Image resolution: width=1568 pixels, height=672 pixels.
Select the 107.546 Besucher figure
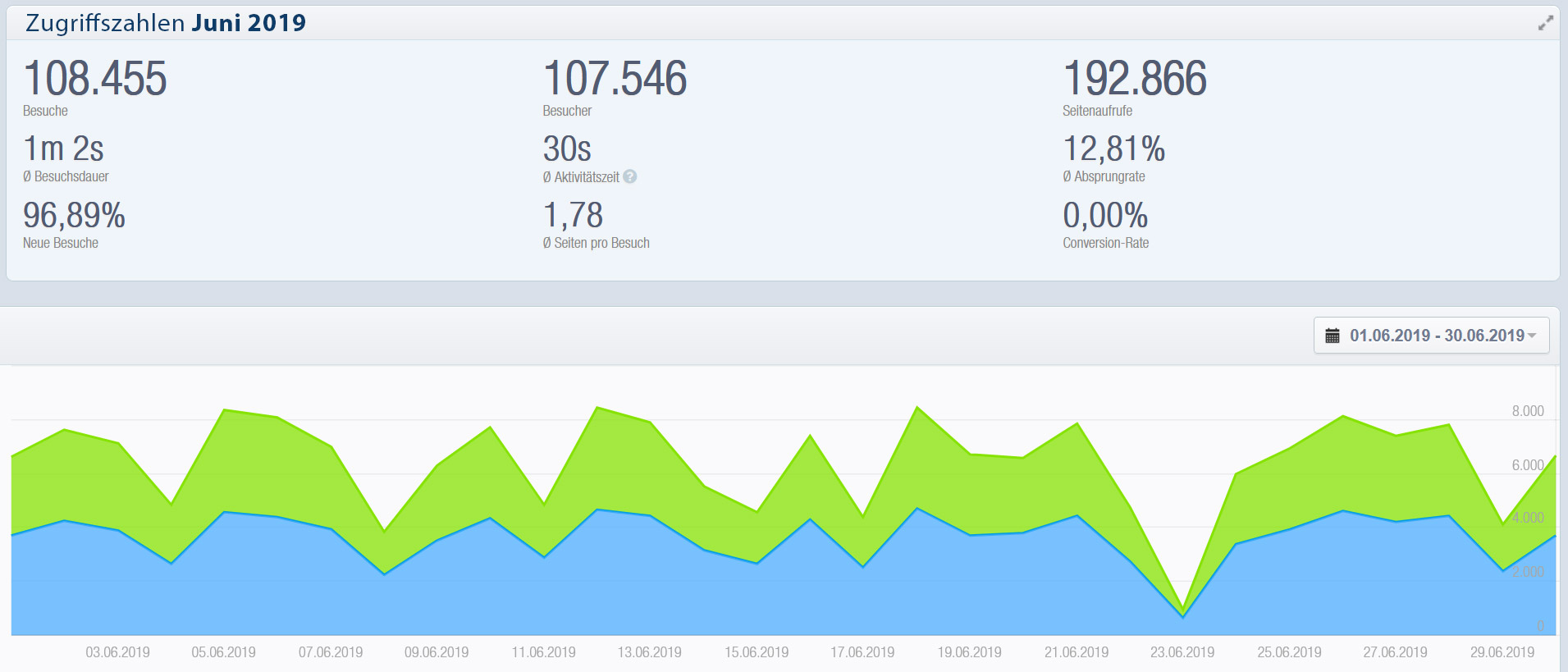tap(615, 79)
